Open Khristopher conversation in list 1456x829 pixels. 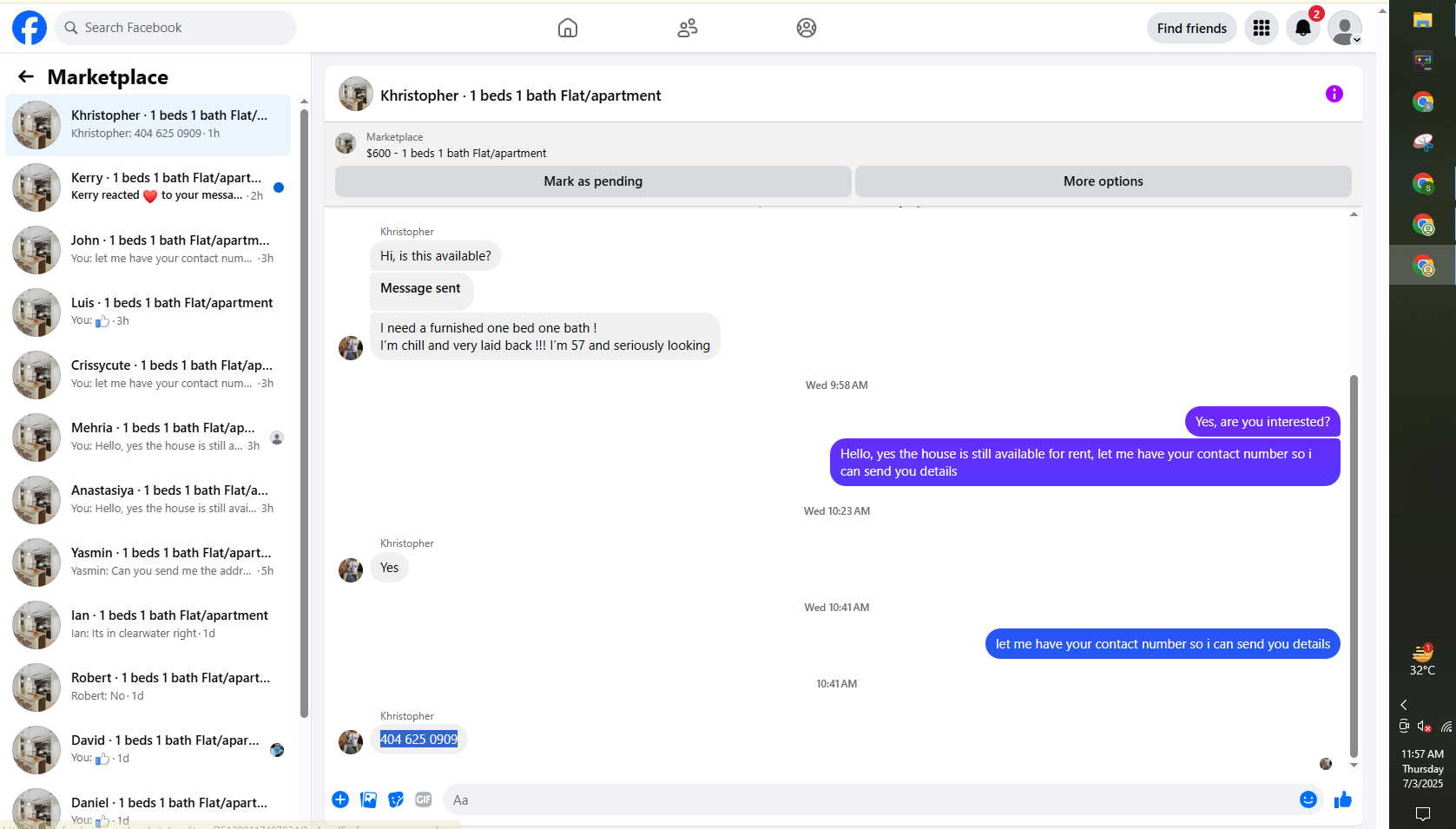(x=148, y=125)
